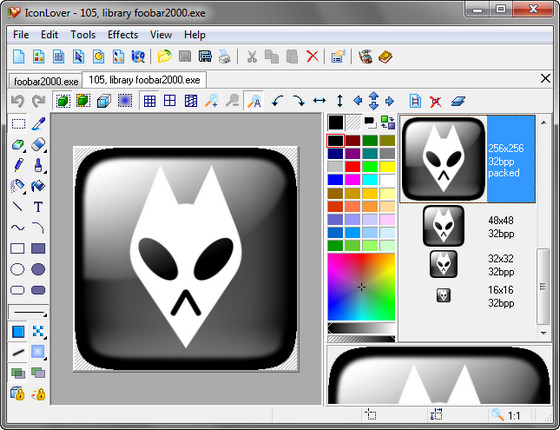Rotate the image clockwise

pyautogui.click(x=298, y=101)
